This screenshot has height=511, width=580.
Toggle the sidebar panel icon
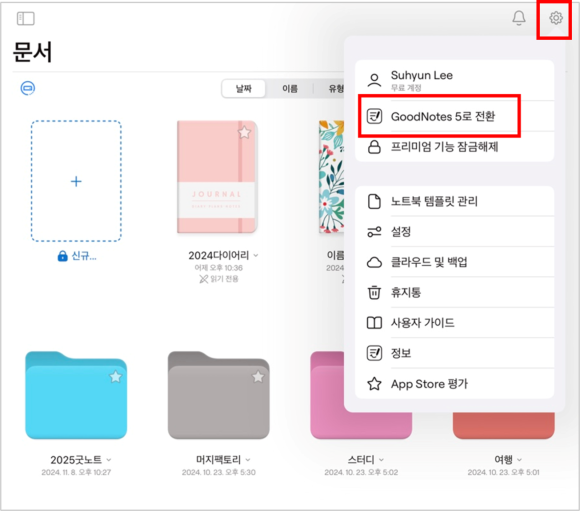point(26,18)
